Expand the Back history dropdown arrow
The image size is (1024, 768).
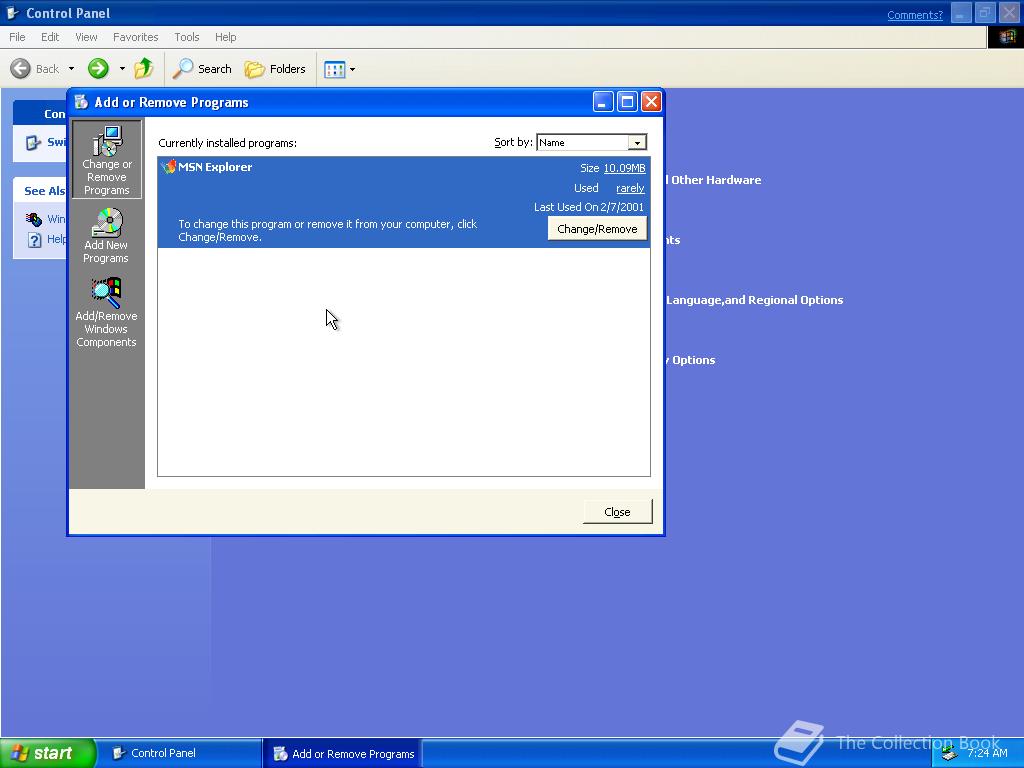coord(71,69)
